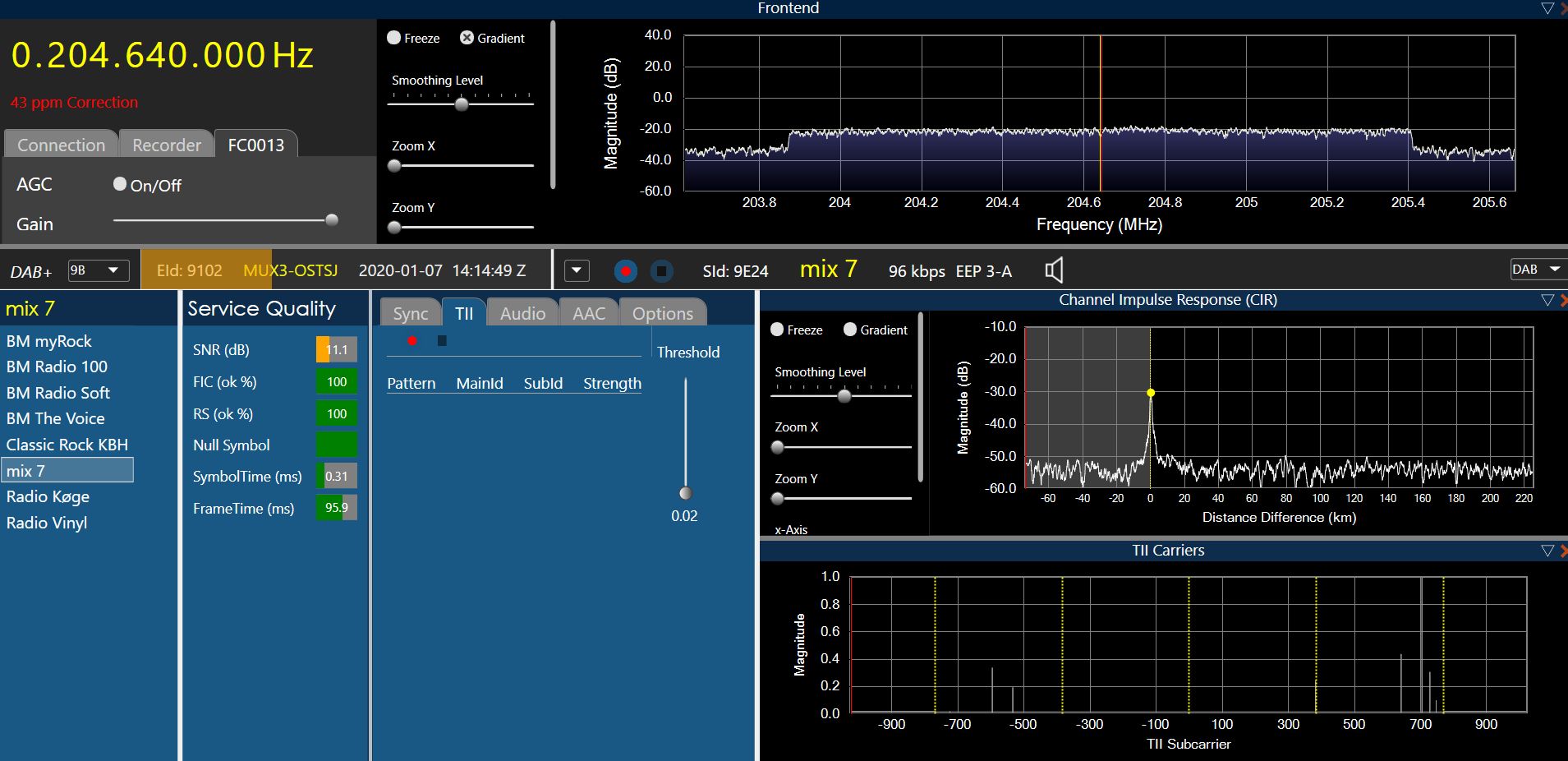Toggle AGC On/Off
This screenshot has width=1568, height=761.
pyautogui.click(x=121, y=184)
